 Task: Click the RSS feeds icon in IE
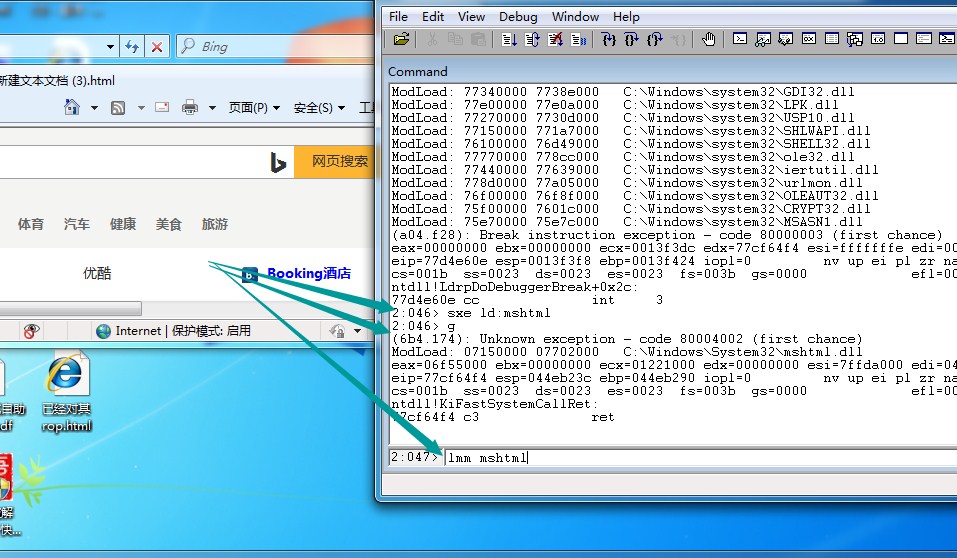coord(118,108)
